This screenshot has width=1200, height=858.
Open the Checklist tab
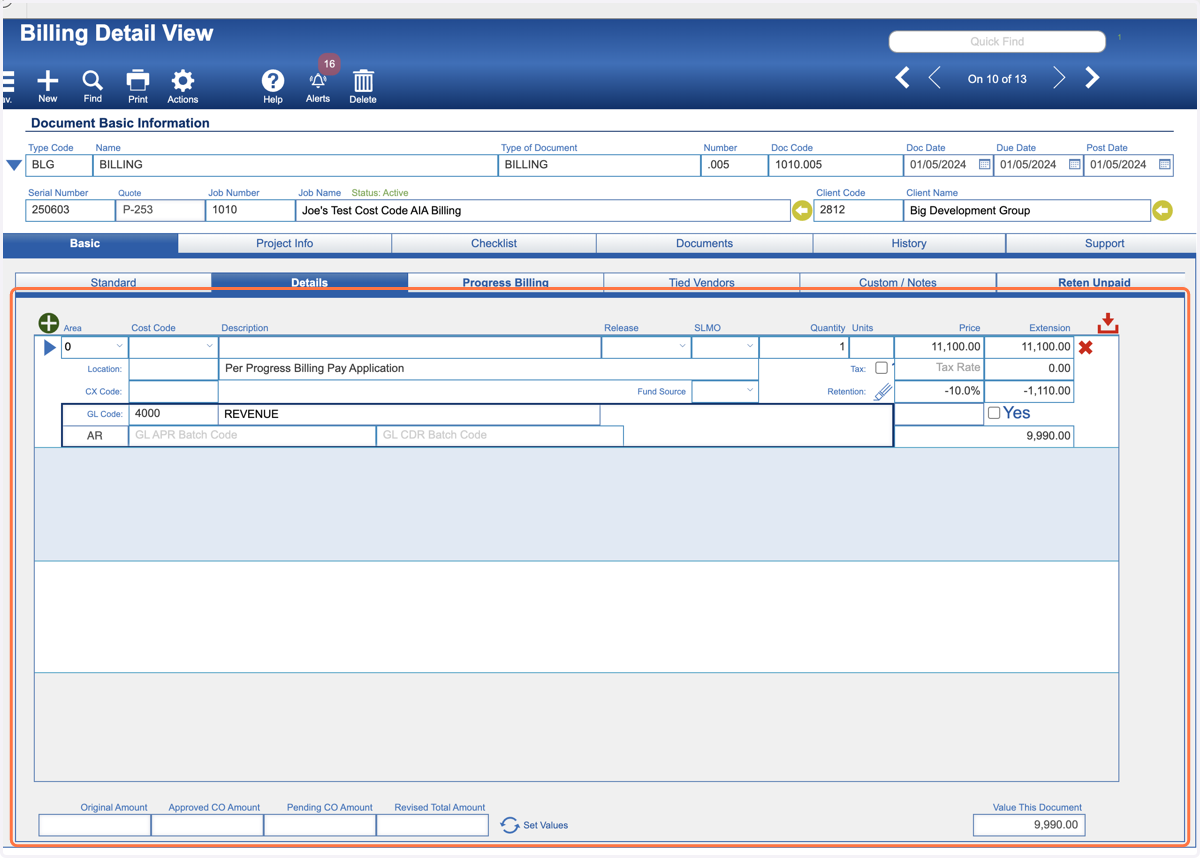(x=494, y=243)
